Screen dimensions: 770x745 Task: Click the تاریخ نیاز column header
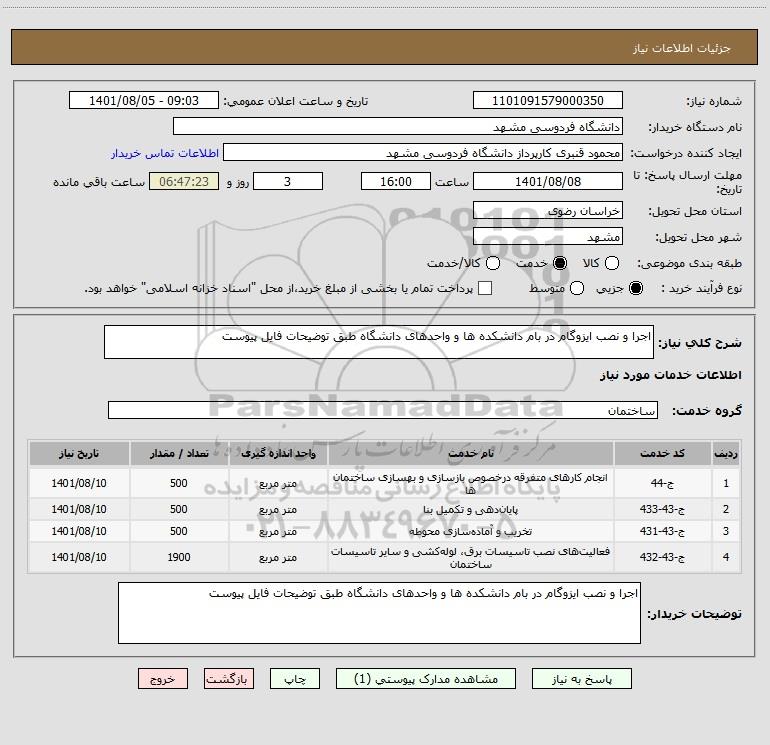[79, 453]
